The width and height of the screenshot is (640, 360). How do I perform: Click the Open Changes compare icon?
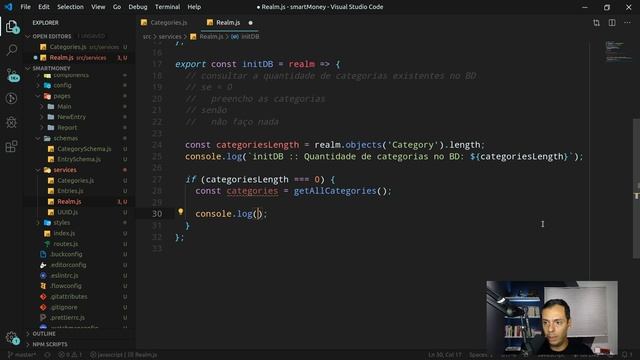pos(596,23)
